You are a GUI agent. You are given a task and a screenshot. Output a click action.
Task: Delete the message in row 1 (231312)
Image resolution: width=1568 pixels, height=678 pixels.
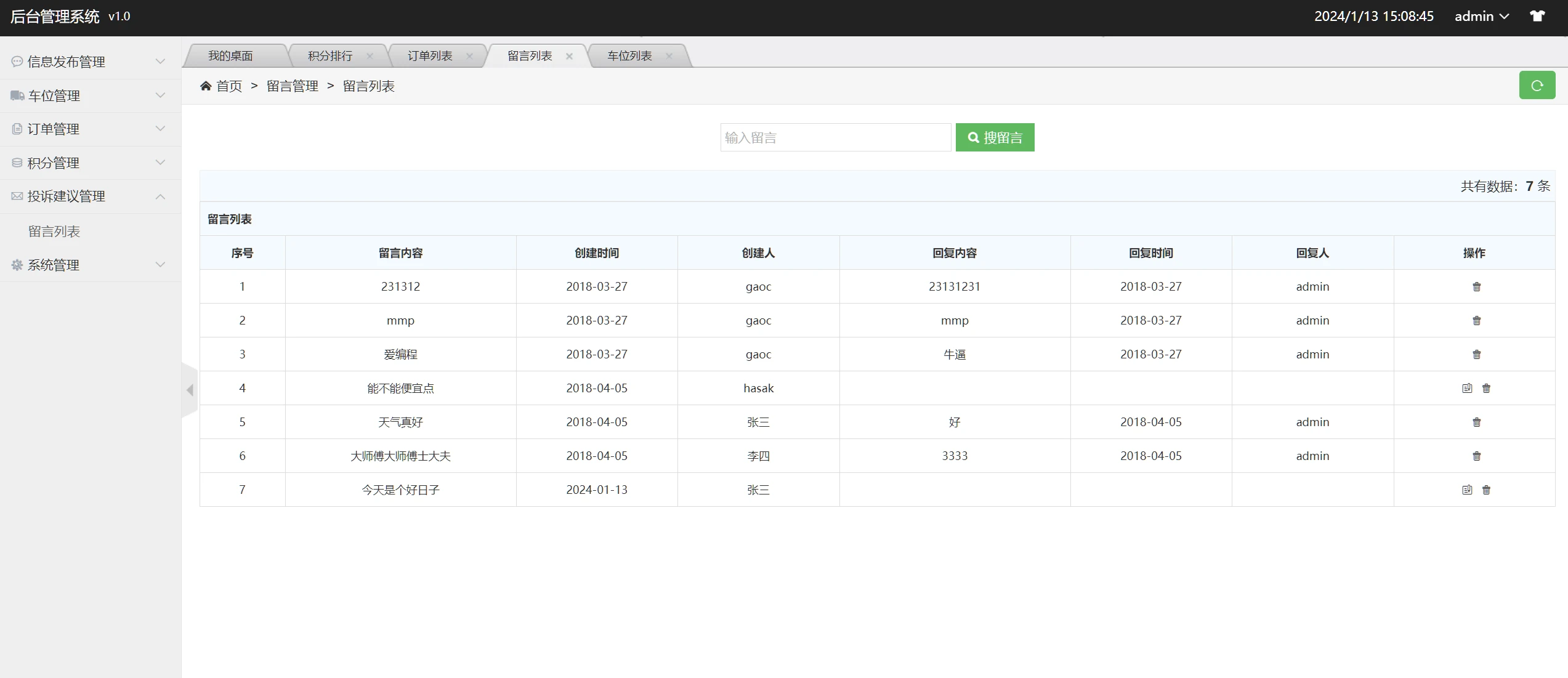[1476, 286]
